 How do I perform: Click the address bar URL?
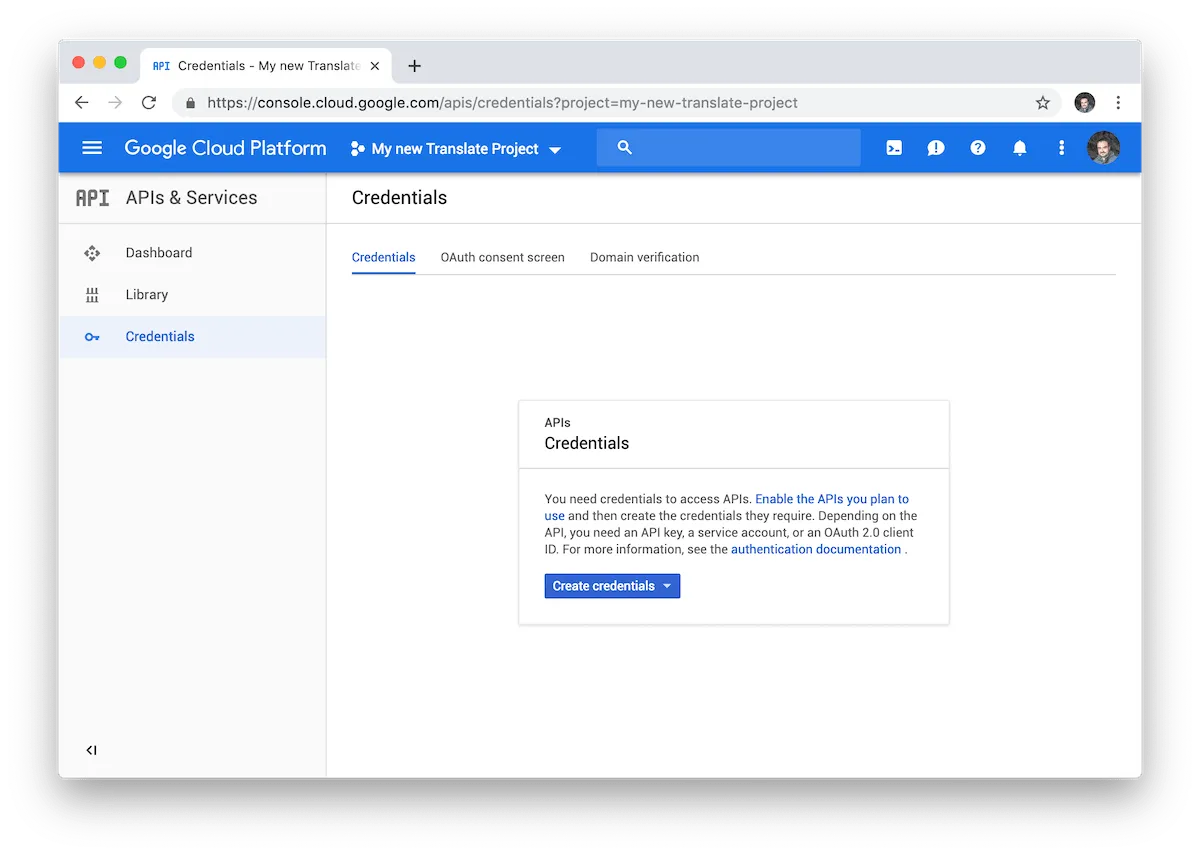tap(502, 102)
